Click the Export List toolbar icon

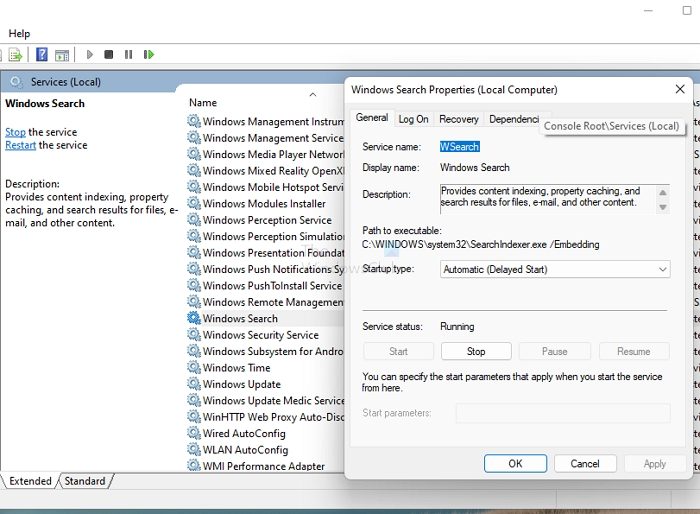(16, 55)
